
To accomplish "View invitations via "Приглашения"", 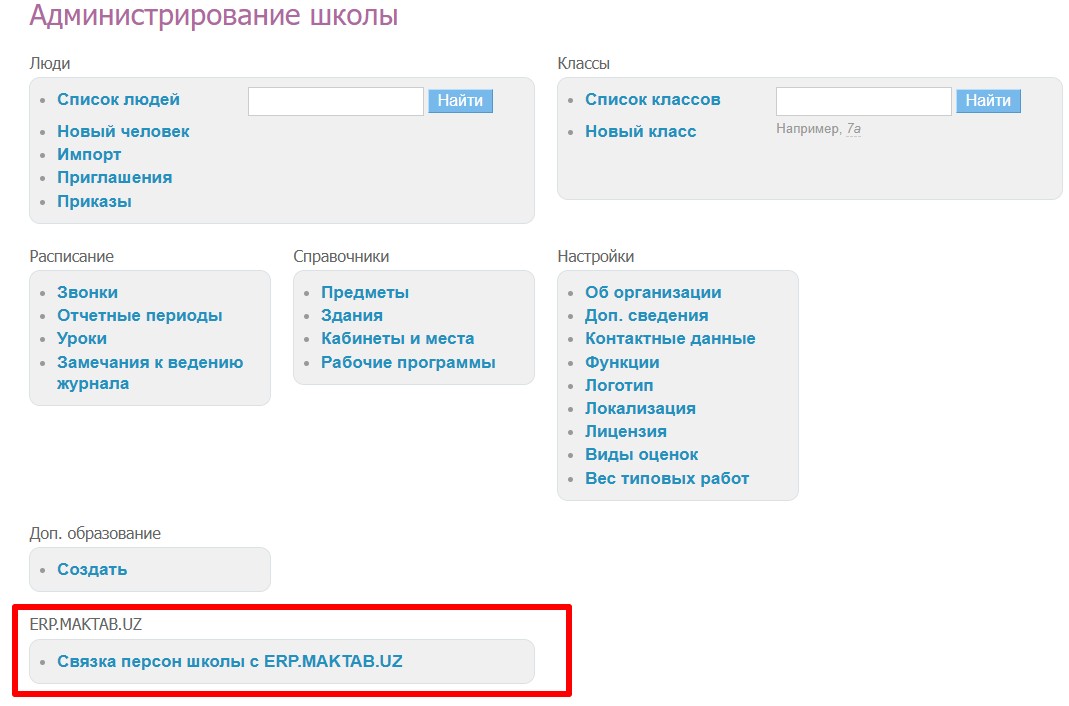I will (116, 177).
